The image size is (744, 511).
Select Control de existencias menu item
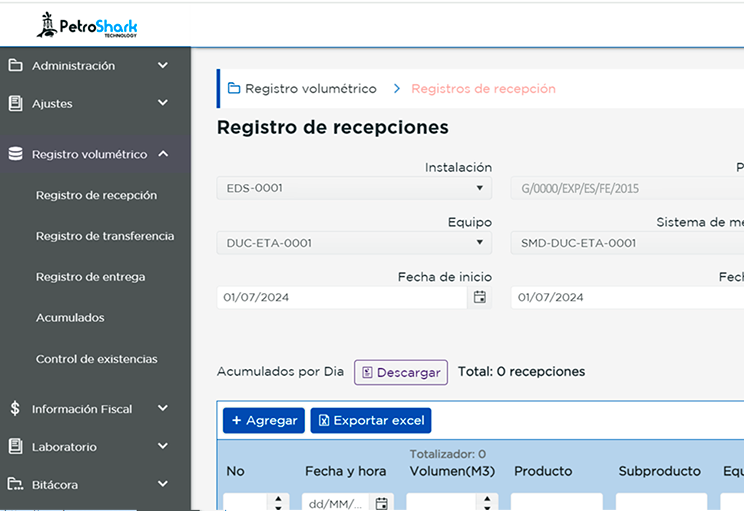coord(96,359)
